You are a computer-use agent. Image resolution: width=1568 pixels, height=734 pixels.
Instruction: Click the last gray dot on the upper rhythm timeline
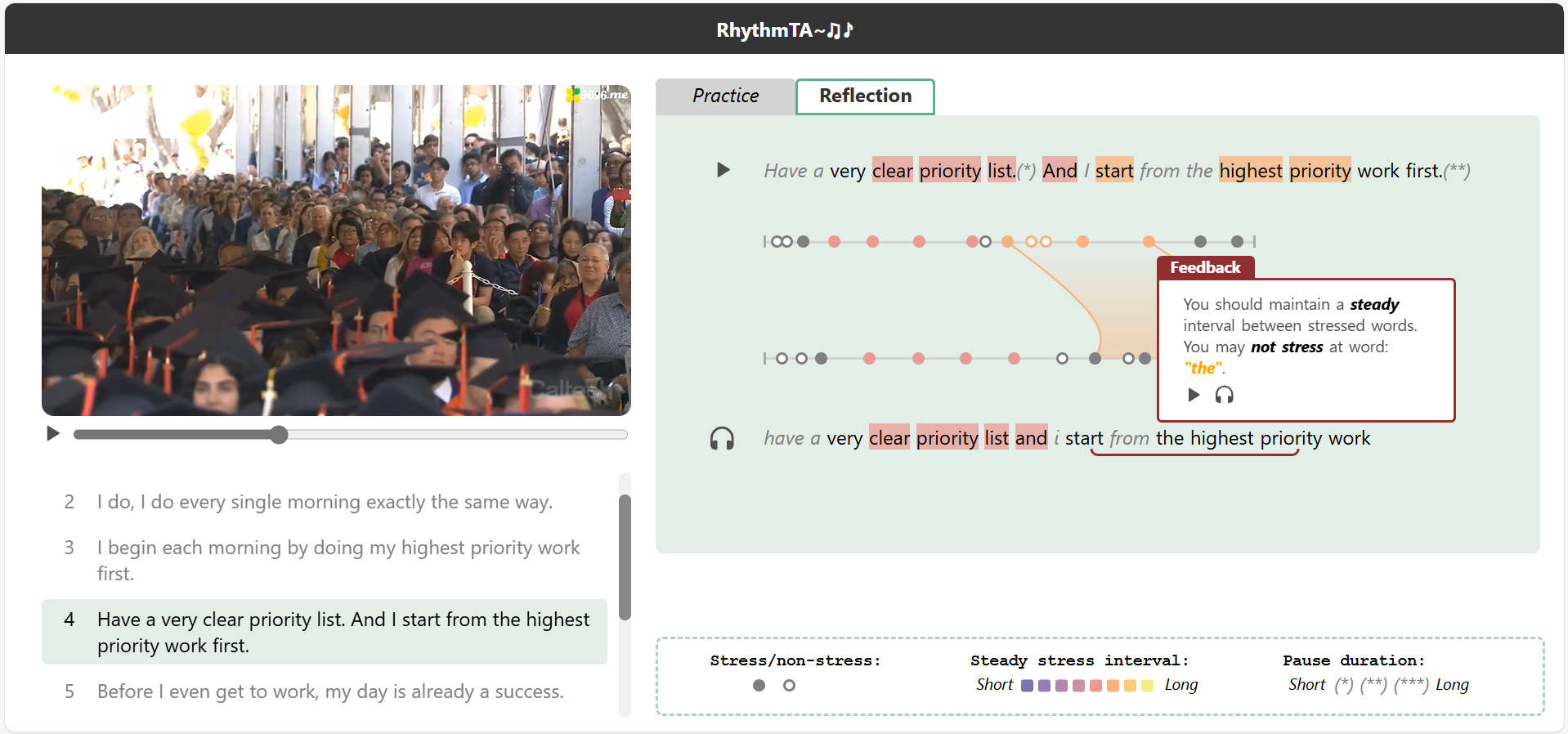(1237, 241)
